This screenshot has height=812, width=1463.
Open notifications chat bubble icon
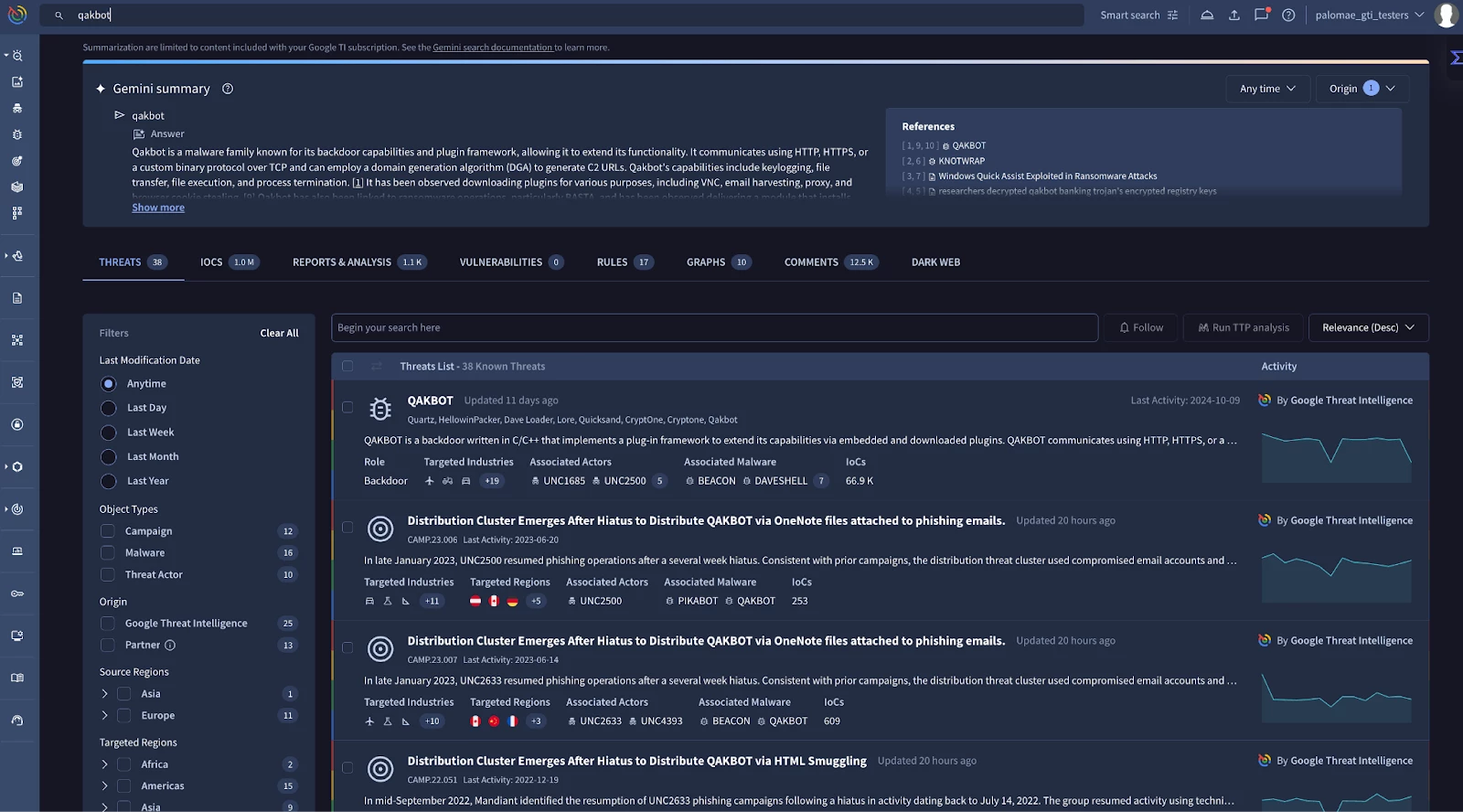[x=1262, y=15]
